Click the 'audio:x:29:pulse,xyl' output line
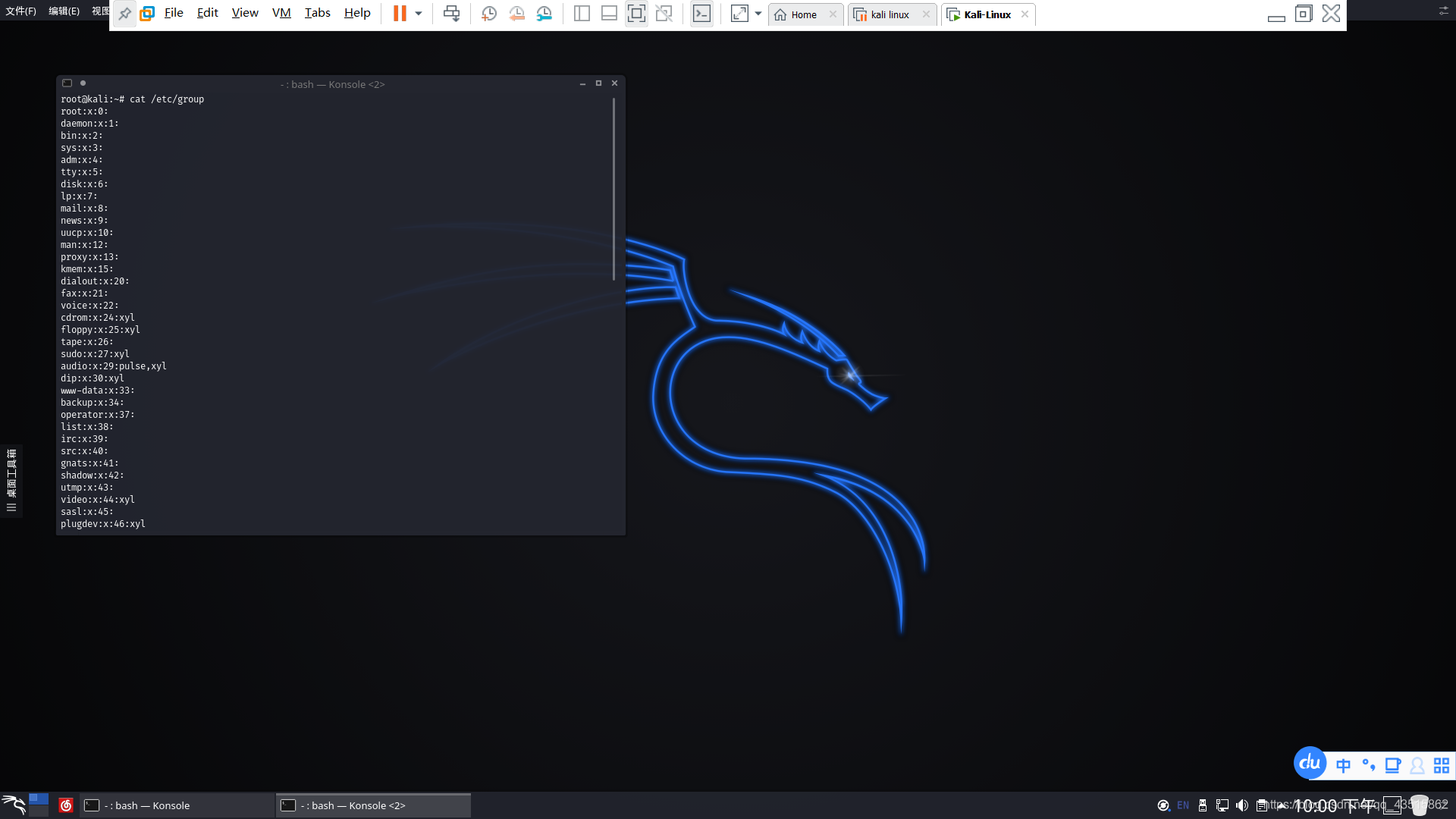The image size is (1456, 819). pos(114,366)
